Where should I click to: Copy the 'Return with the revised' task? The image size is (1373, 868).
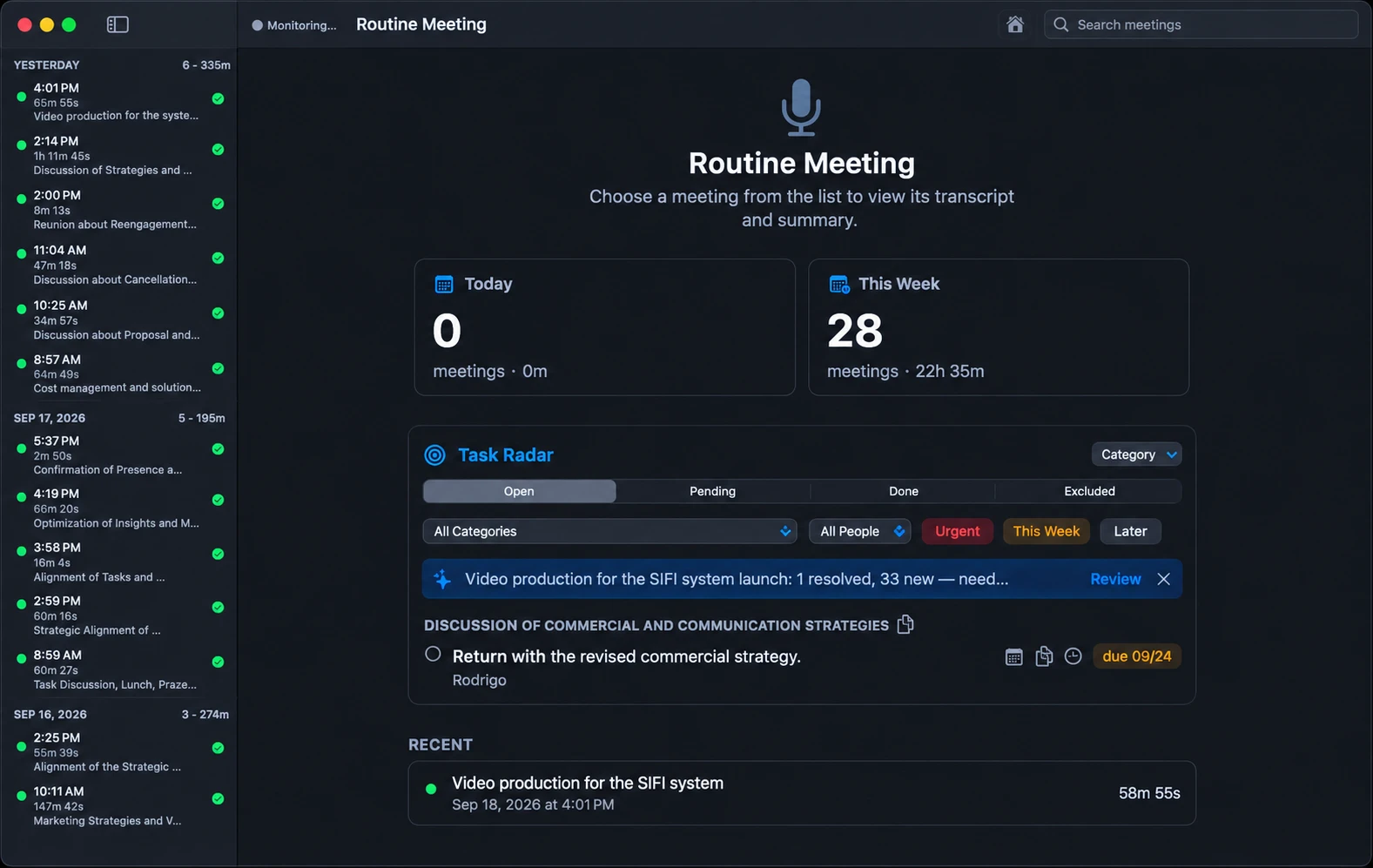tap(1044, 656)
